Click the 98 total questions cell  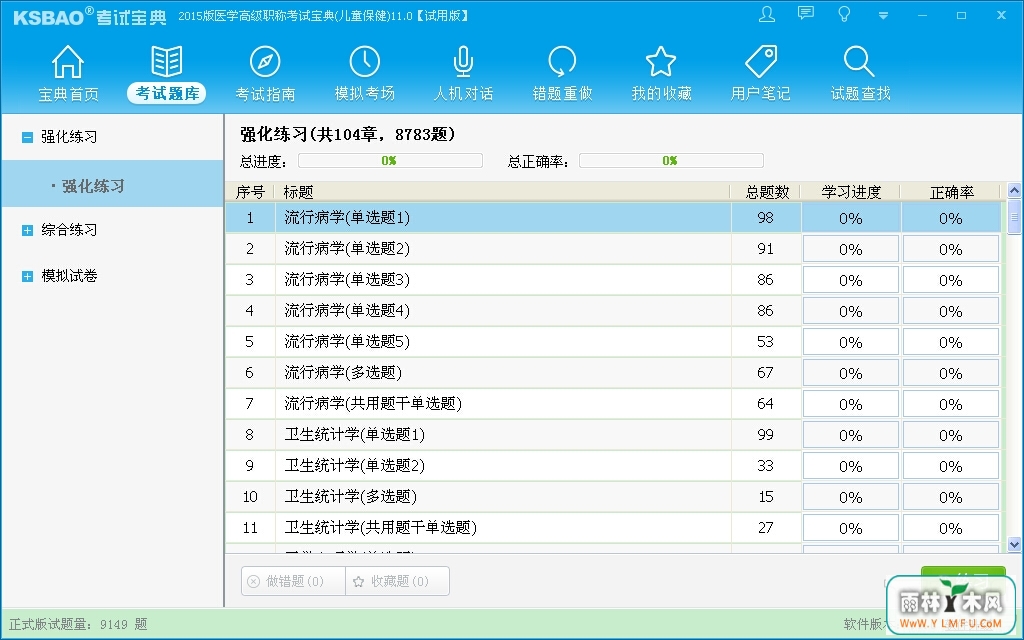coord(766,217)
